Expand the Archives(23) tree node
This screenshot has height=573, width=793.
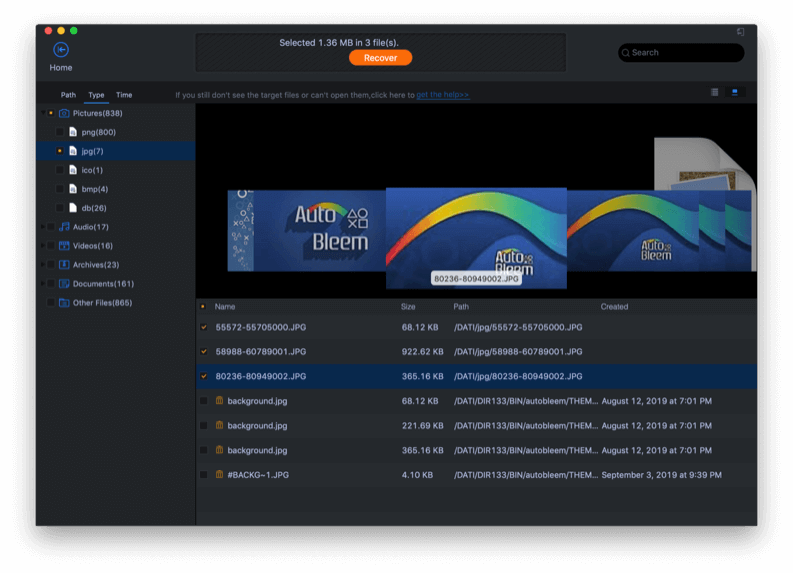[x=43, y=265]
